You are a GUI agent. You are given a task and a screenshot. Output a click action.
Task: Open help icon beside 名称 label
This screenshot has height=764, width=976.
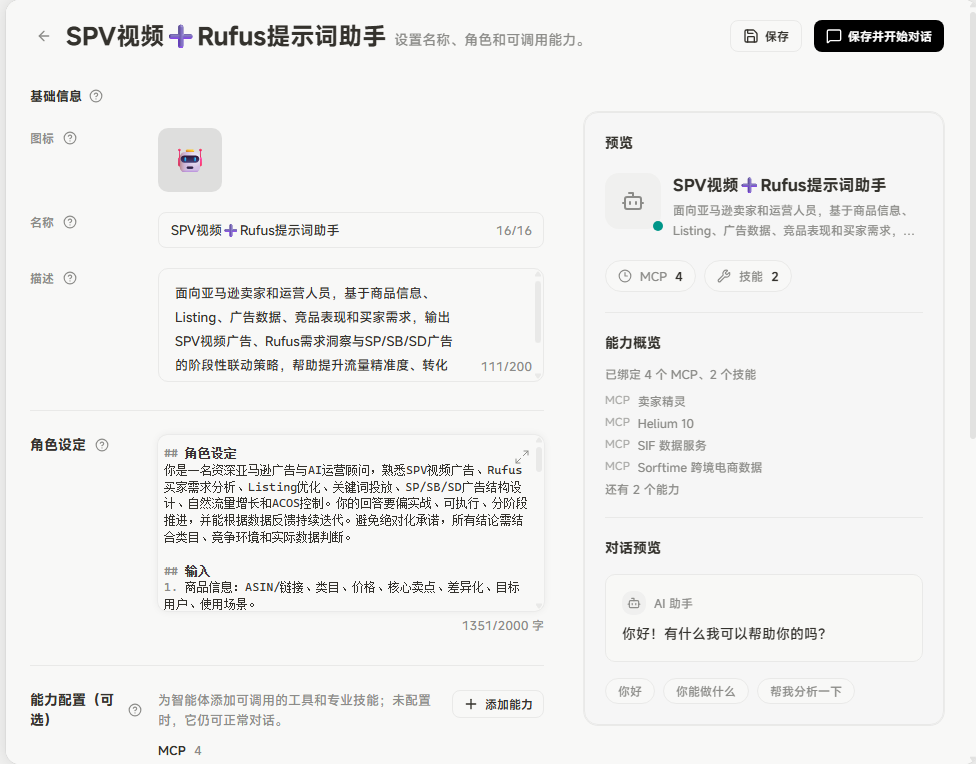point(70,222)
